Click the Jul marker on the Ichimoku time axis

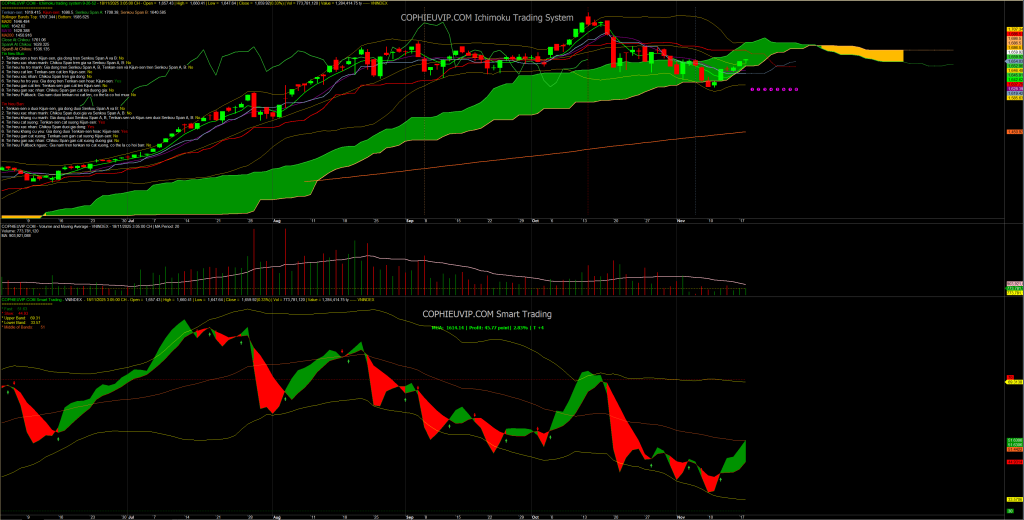pyautogui.click(x=133, y=218)
